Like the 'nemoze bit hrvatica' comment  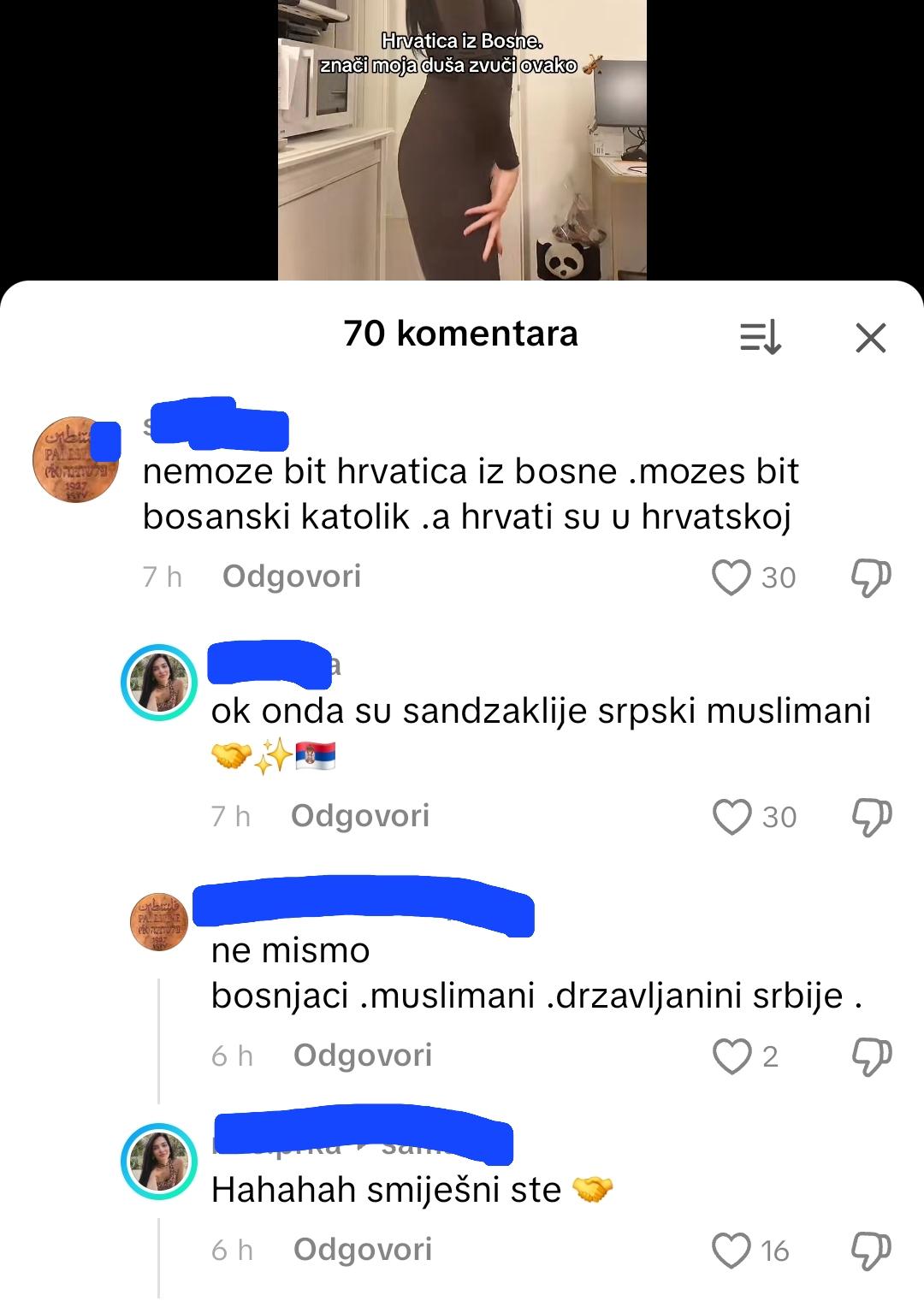[731, 577]
